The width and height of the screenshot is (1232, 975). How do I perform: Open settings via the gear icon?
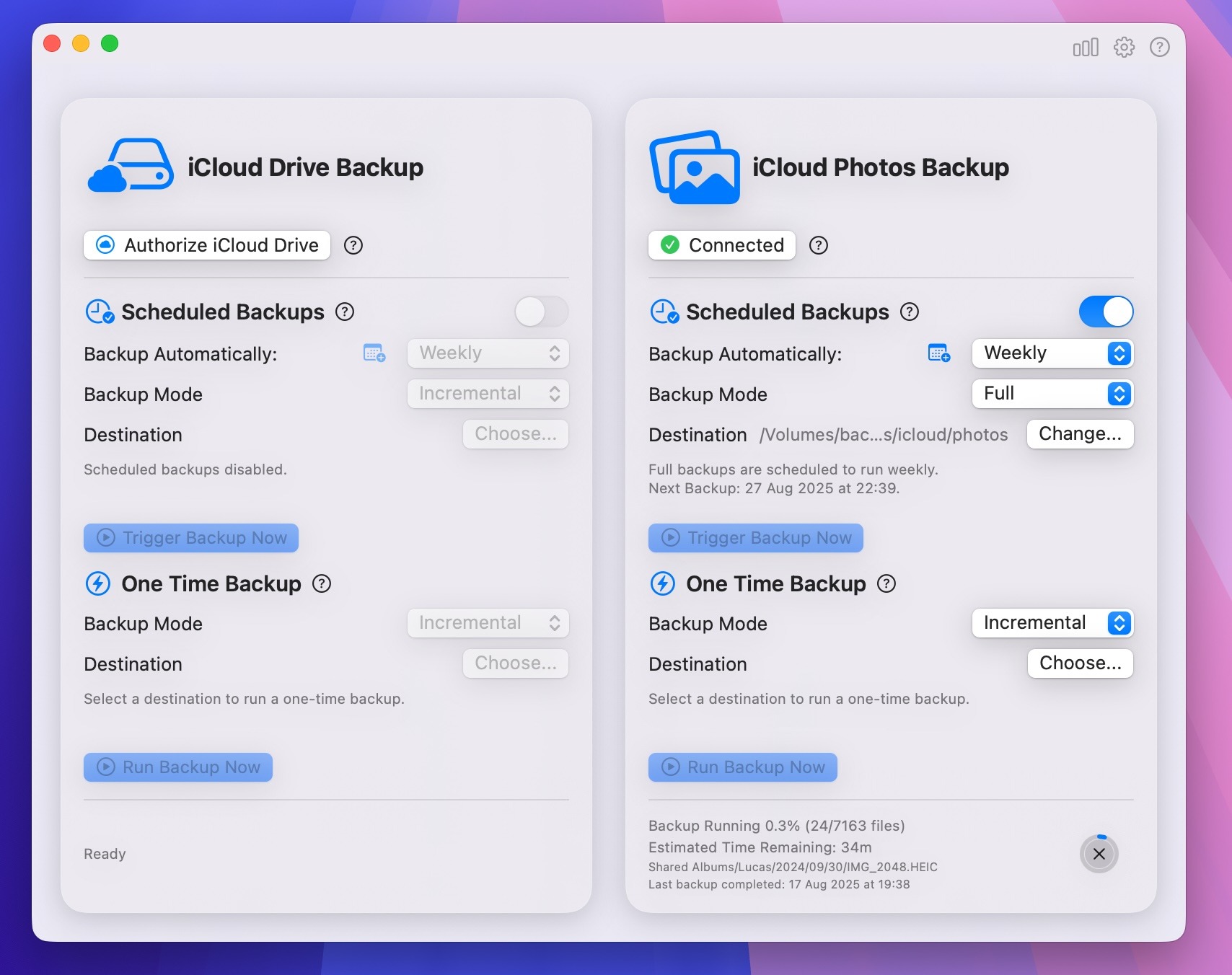click(1124, 48)
